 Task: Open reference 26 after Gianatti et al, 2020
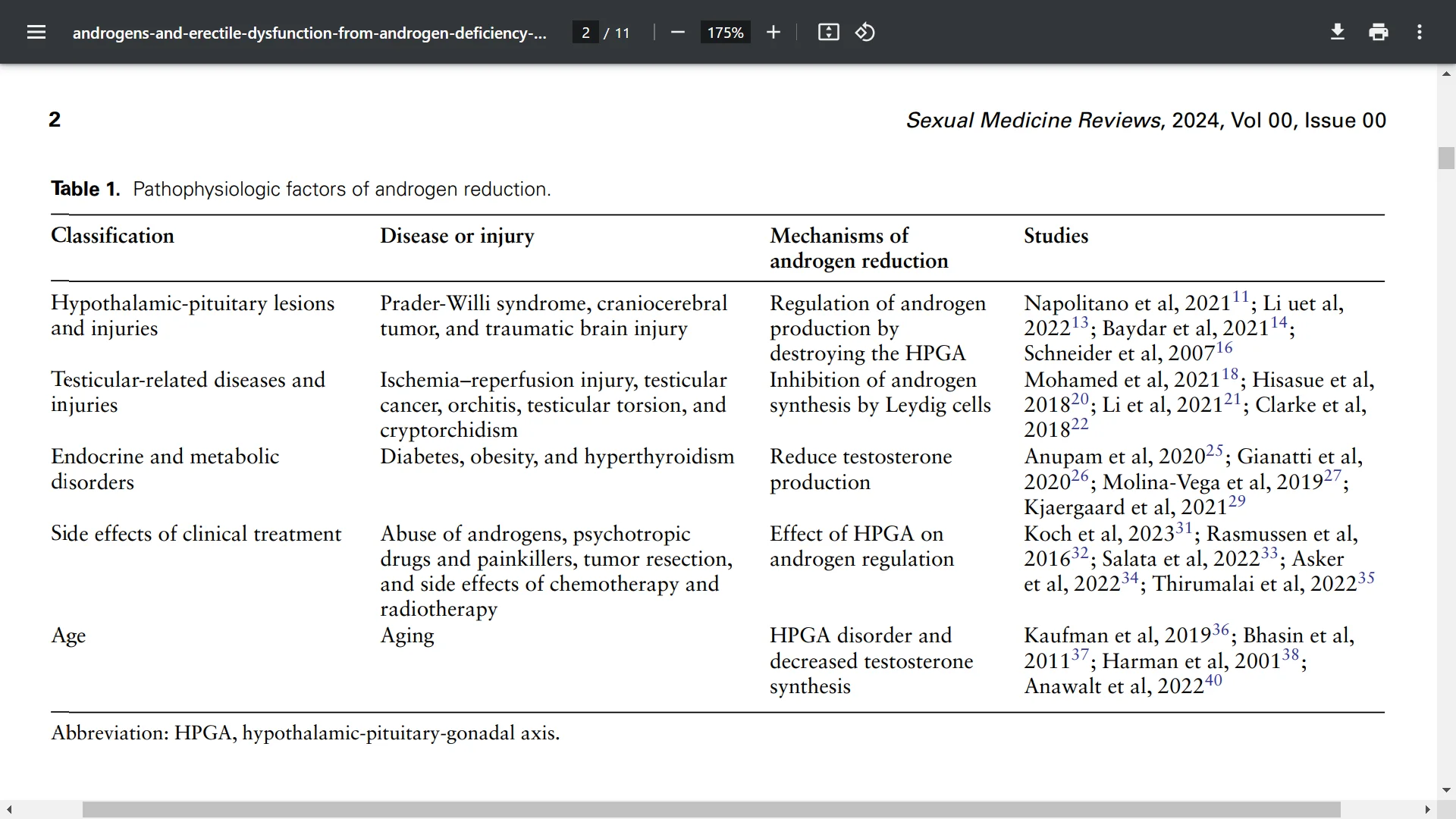click(1080, 476)
